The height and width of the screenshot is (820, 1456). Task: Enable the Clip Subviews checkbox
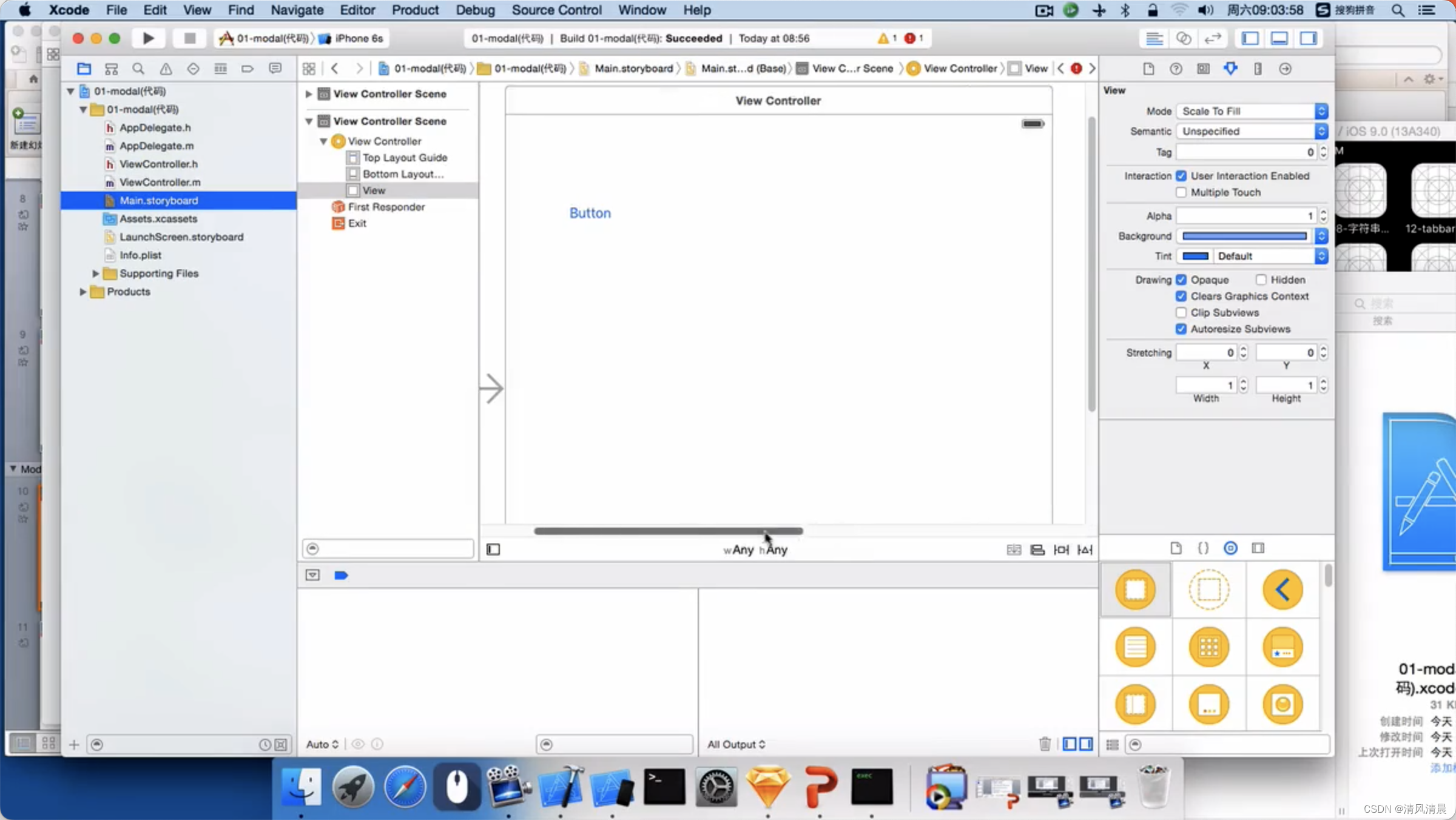1181,312
